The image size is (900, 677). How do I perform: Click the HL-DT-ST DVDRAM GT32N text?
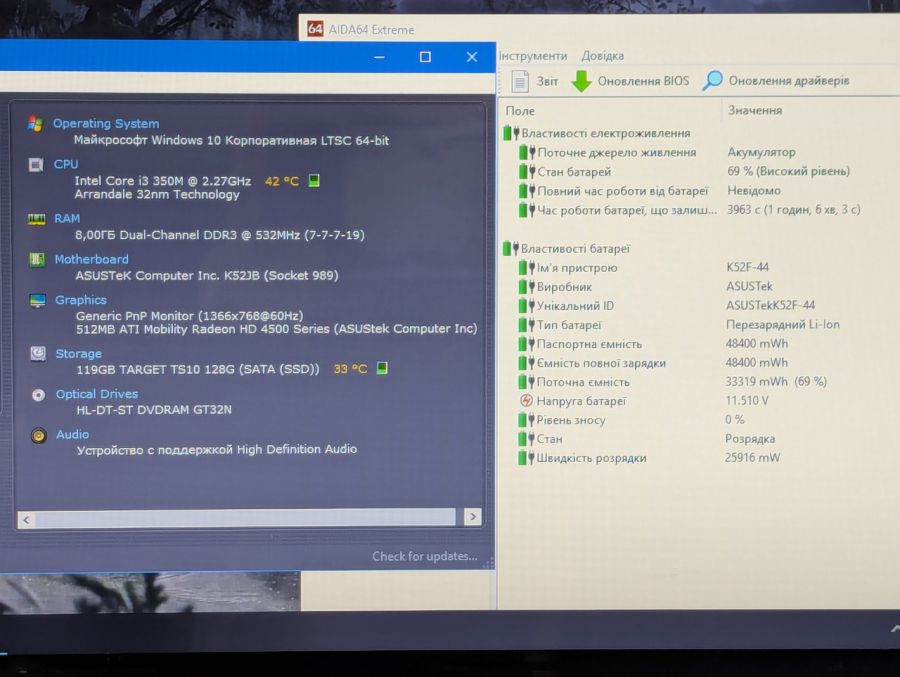pyautogui.click(x=154, y=410)
